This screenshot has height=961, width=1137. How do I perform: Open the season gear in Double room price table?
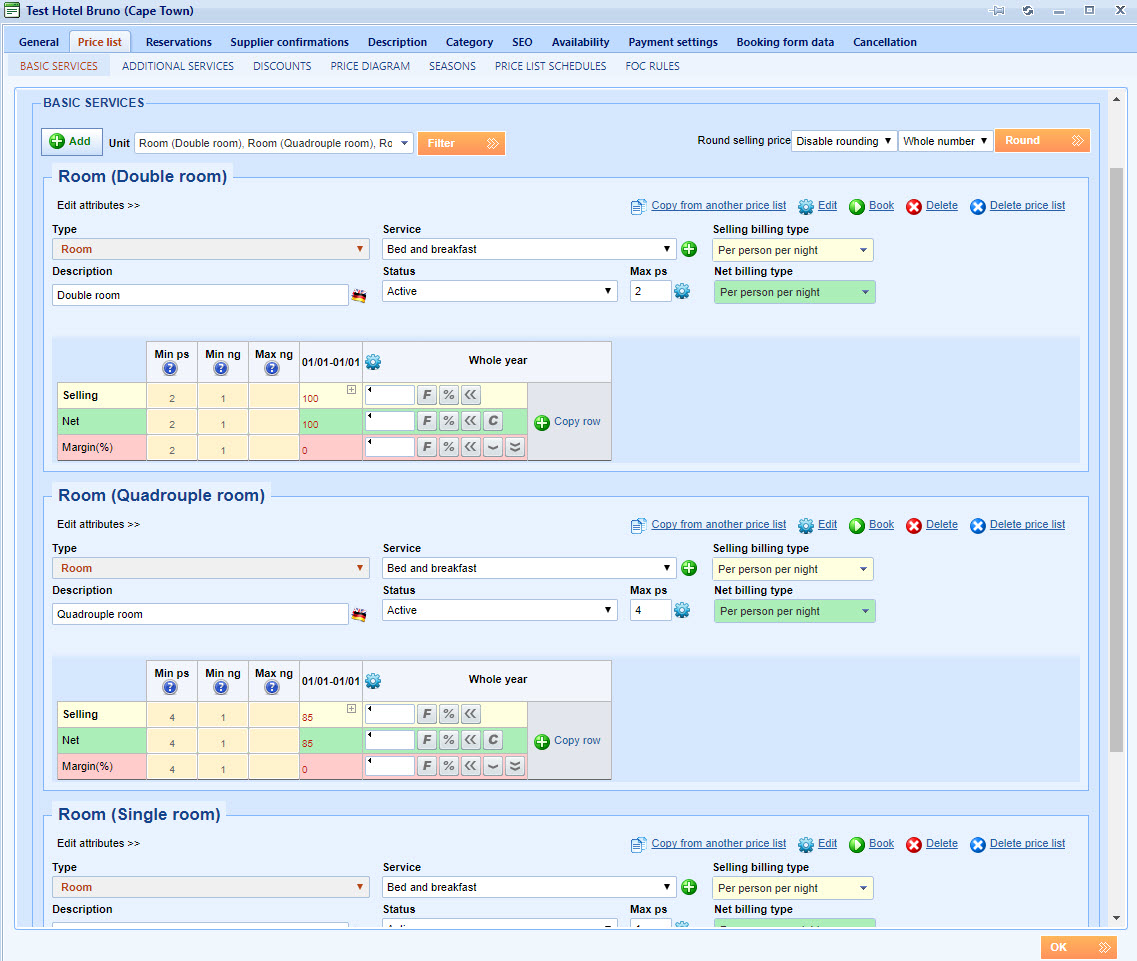point(373,362)
